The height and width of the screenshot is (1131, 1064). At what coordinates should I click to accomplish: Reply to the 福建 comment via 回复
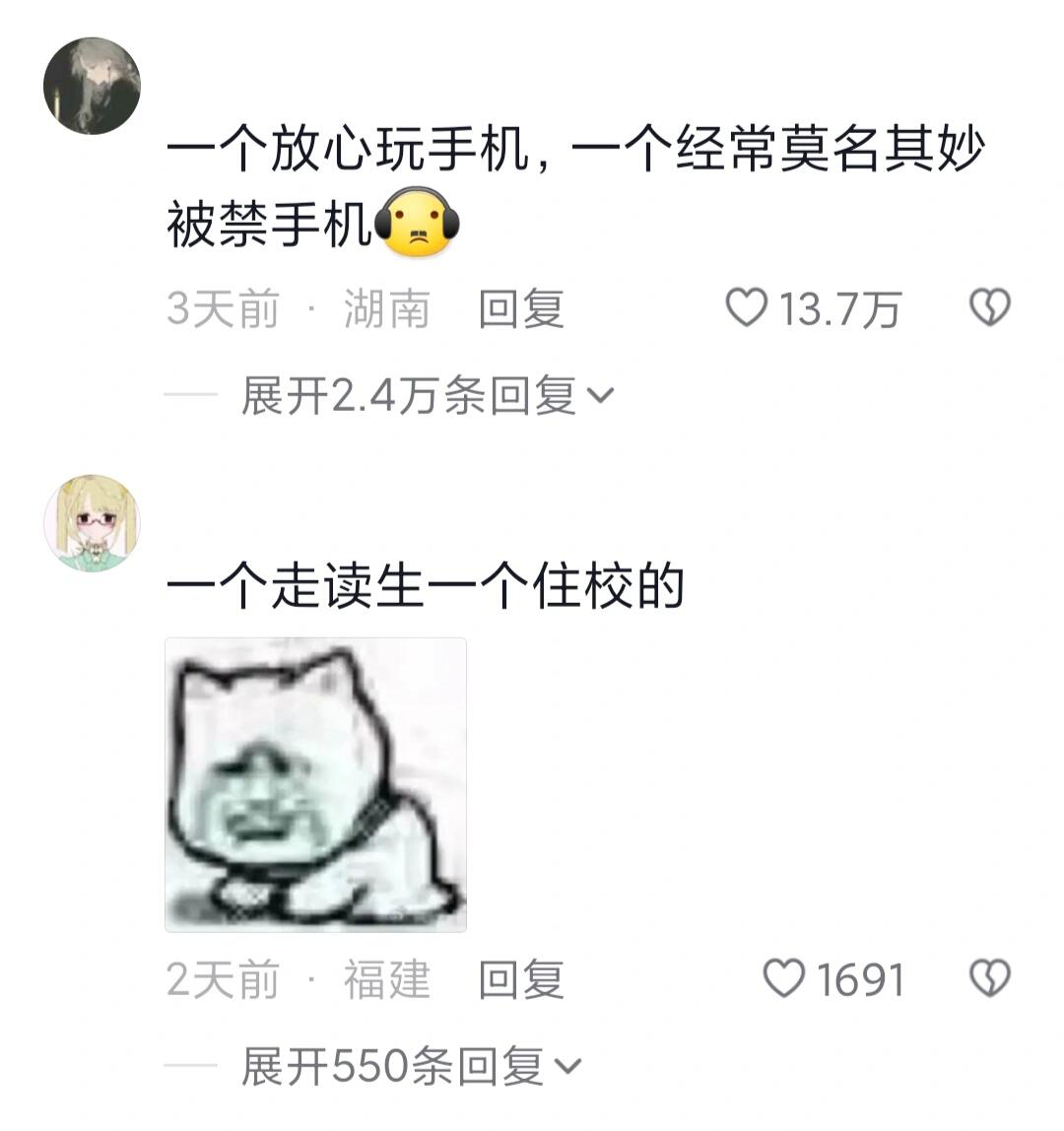point(521,979)
